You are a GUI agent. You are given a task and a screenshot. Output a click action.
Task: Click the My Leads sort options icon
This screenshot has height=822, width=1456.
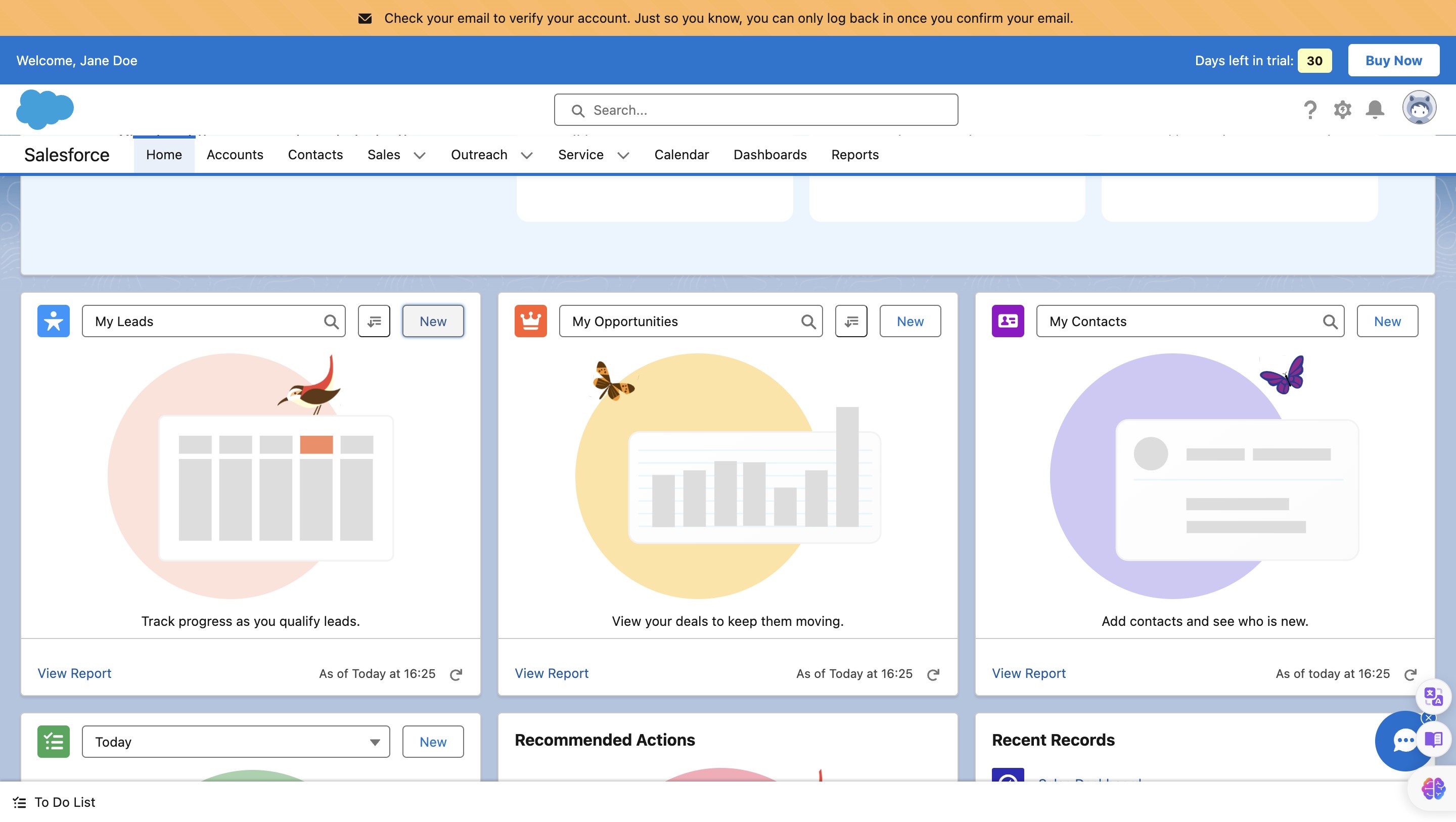pos(374,321)
